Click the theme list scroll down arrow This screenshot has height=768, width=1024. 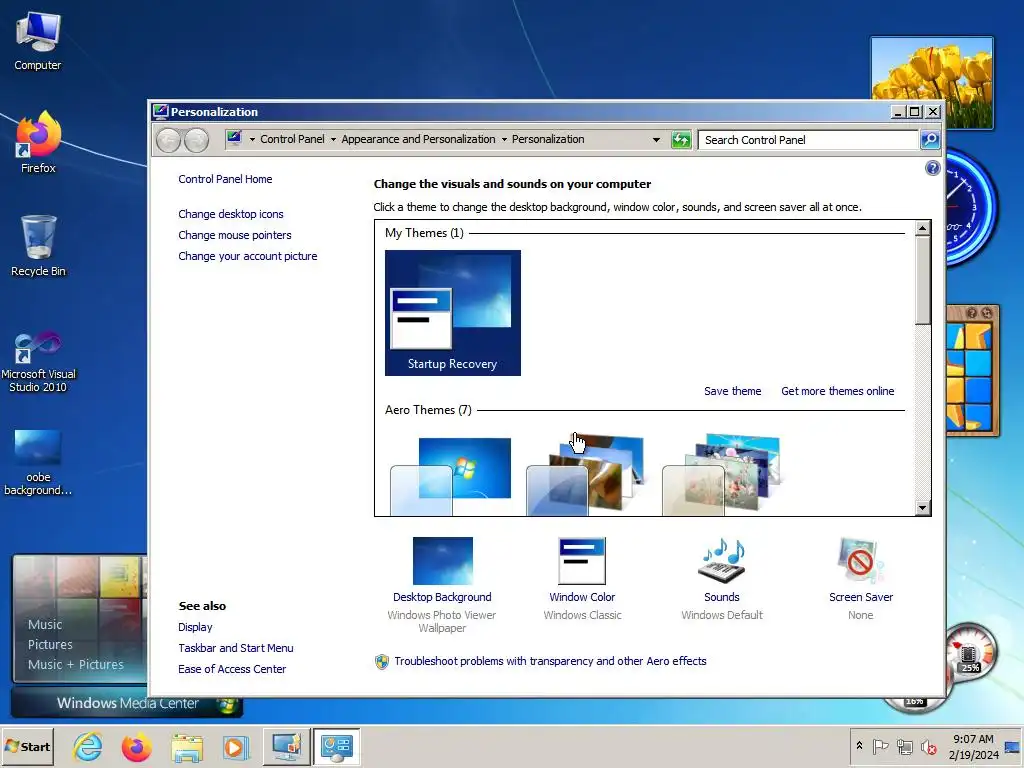(922, 507)
